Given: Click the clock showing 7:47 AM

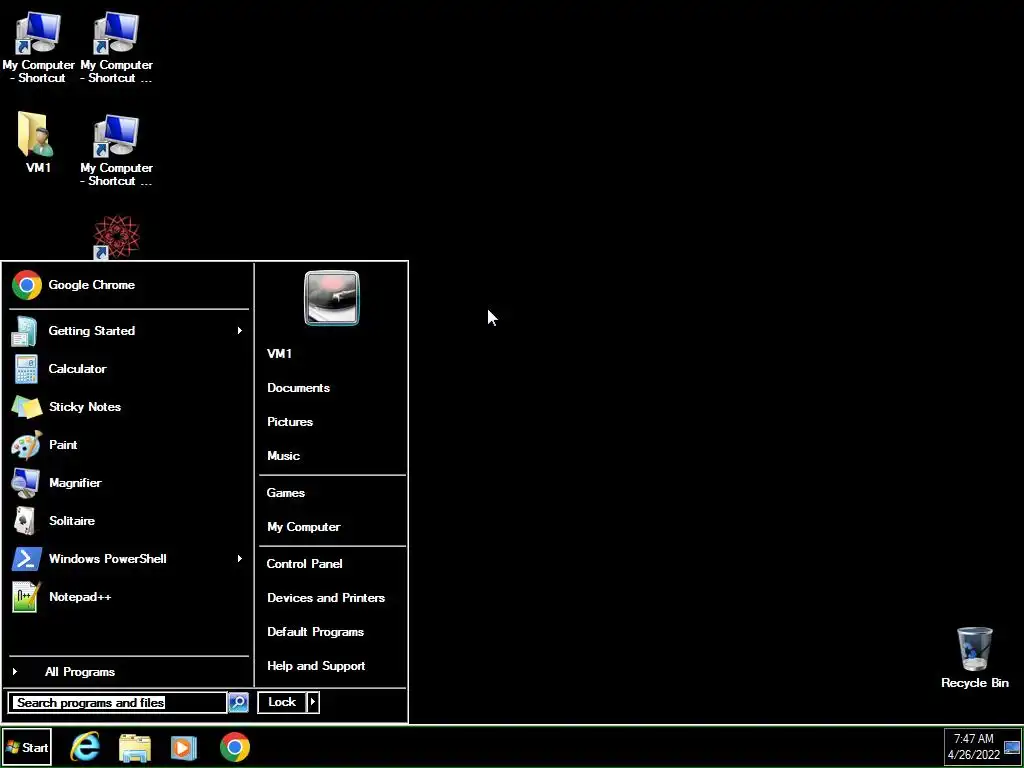Looking at the screenshot, I should coord(974,739).
